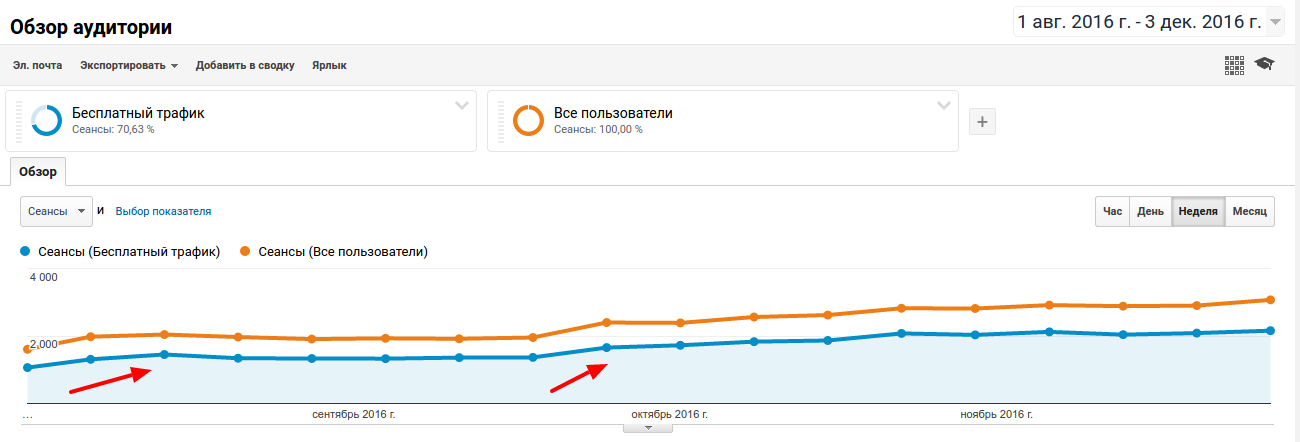Image resolution: width=1300 pixels, height=442 pixels.
Task: Expand the Все пользователи segment chevron
Action: (943, 105)
